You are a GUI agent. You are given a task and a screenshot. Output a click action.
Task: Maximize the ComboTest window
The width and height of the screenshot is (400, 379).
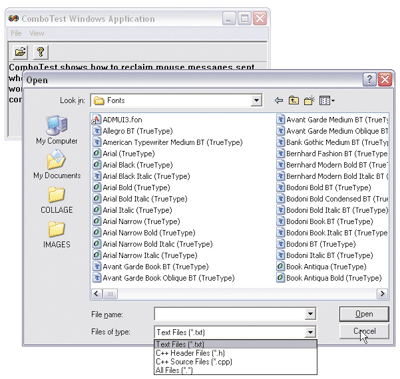point(244,18)
